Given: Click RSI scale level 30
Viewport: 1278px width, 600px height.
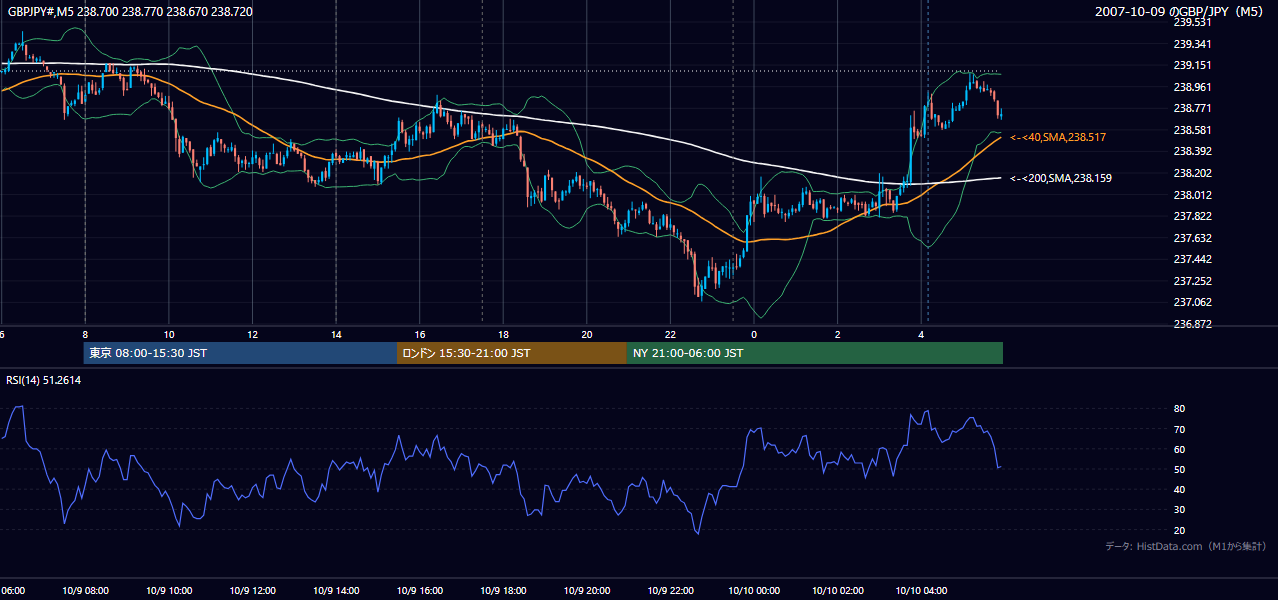Looking at the screenshot, I should point(1180,510).
